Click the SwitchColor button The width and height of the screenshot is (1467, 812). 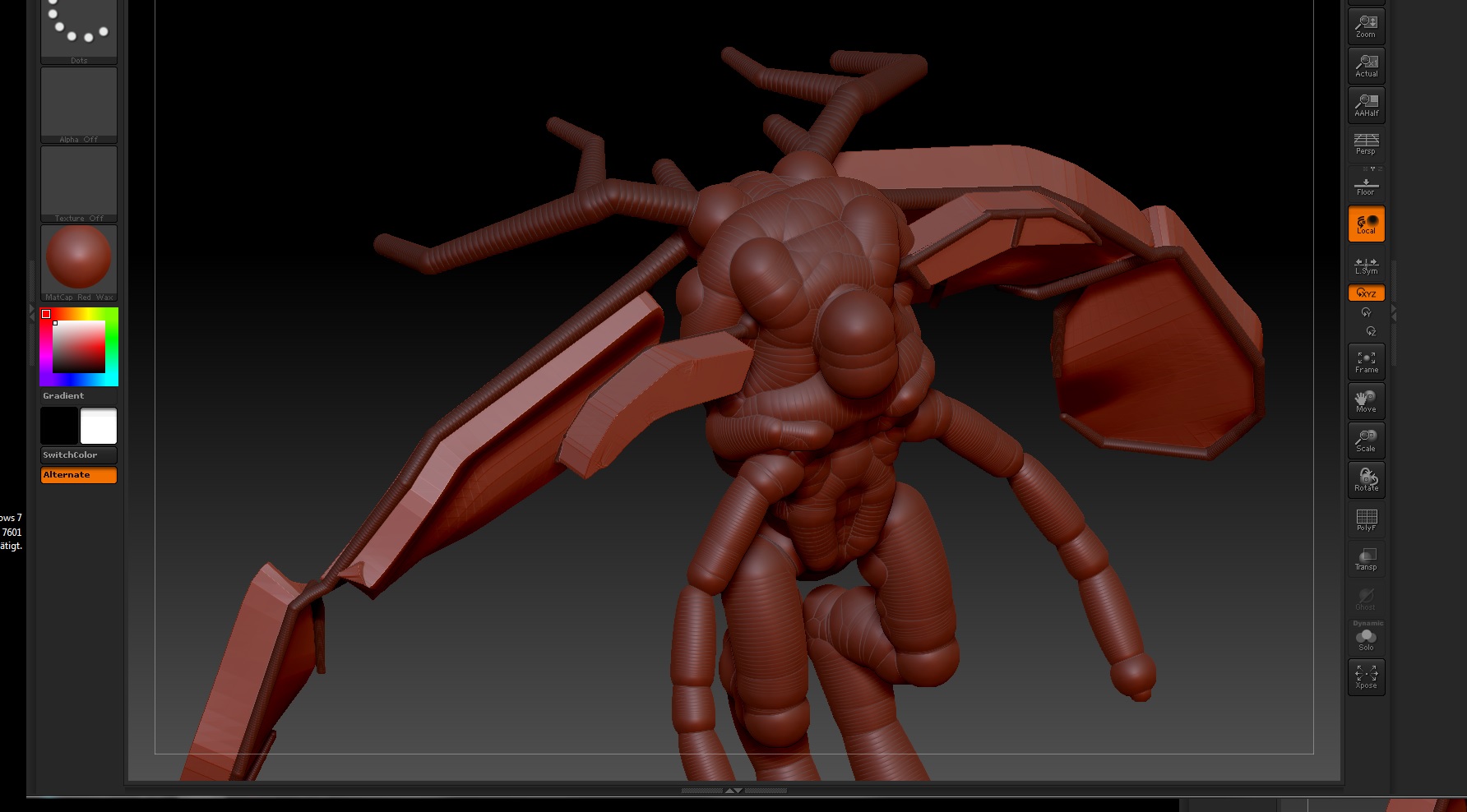click(79, 455)
